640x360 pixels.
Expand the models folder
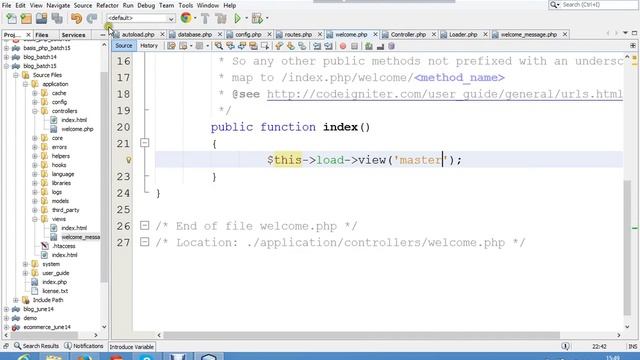[35, 201]
